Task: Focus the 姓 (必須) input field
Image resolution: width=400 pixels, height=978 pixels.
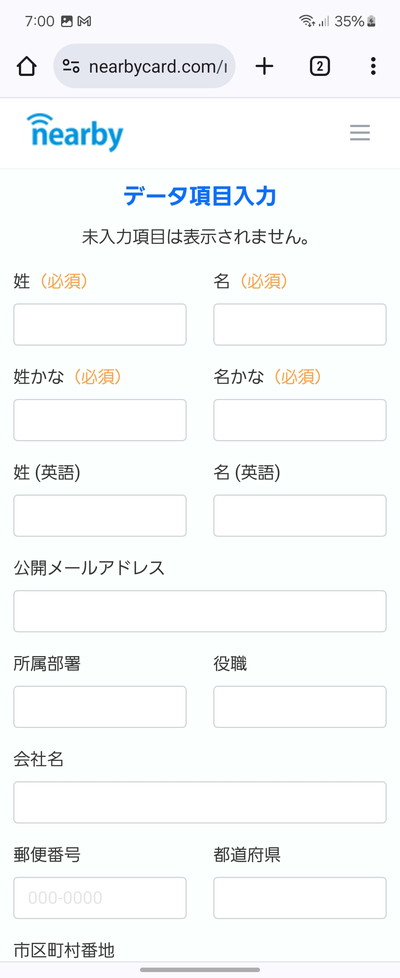Action: (100, 324)
